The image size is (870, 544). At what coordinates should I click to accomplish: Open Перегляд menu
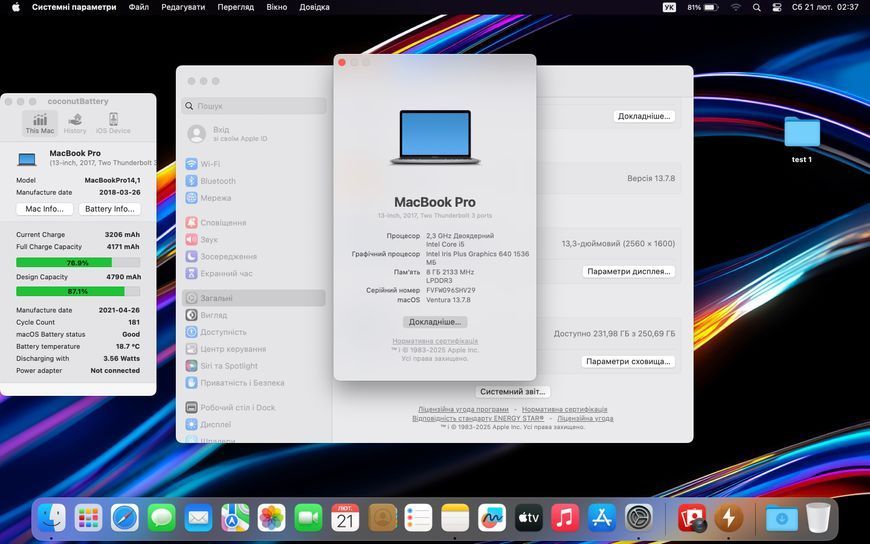point(236,7)
